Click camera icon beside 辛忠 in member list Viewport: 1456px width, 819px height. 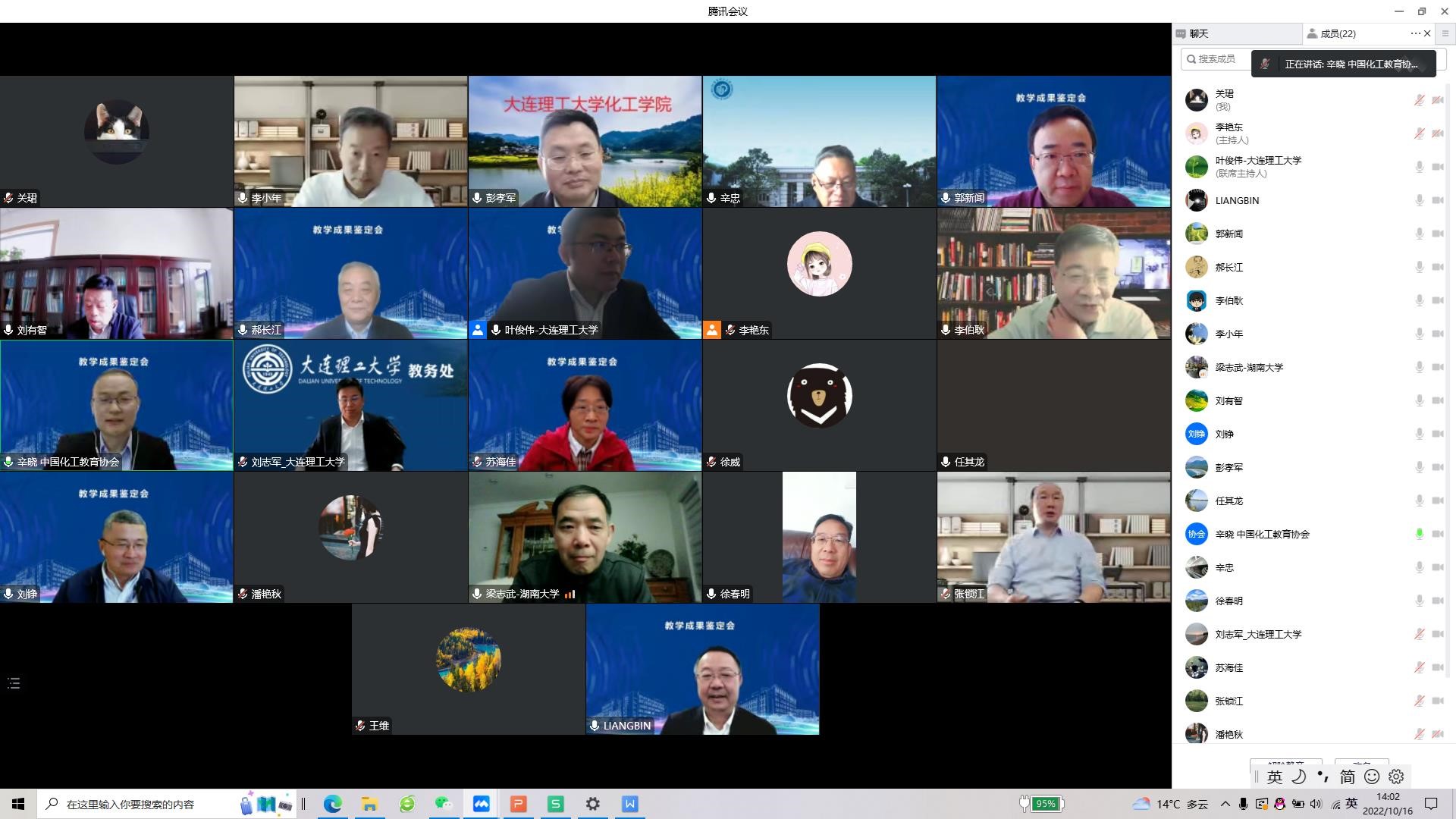(x=1438, y=567)
